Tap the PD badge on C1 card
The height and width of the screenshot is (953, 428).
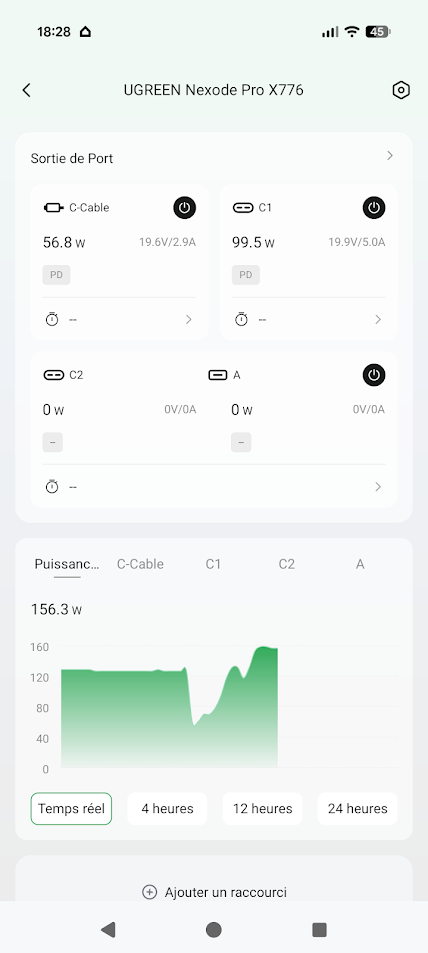coord(246,275)
